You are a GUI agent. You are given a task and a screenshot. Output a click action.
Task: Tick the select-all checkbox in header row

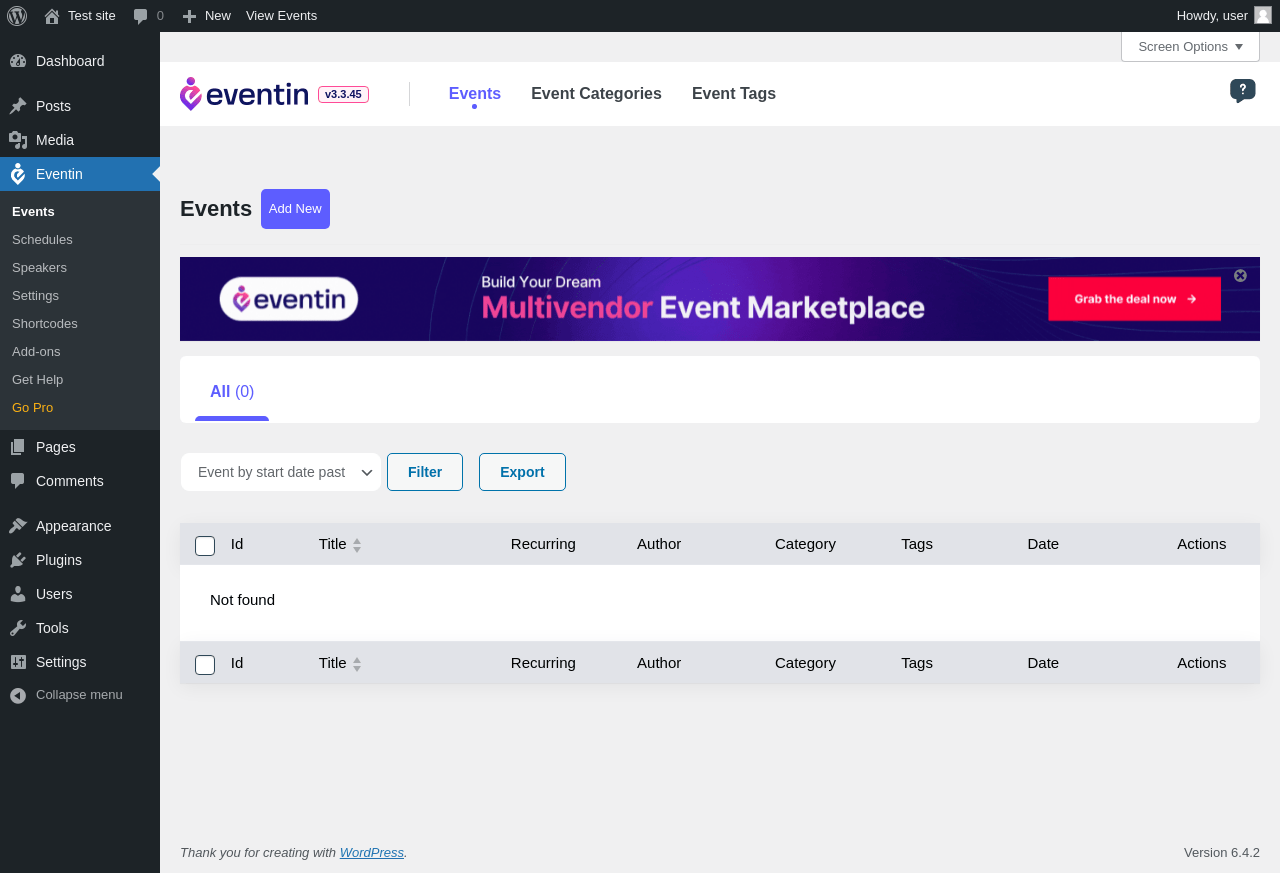[205, 546]
